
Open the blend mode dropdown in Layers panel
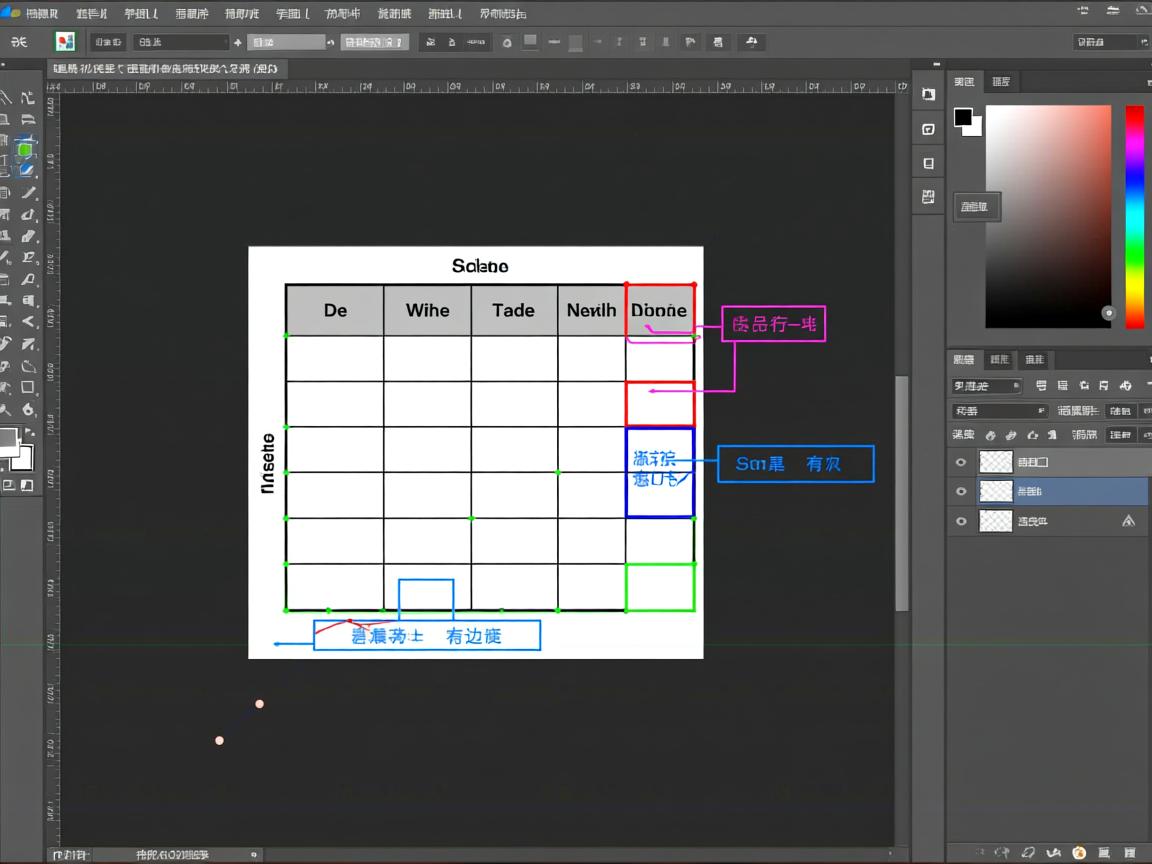coord(998,411)
